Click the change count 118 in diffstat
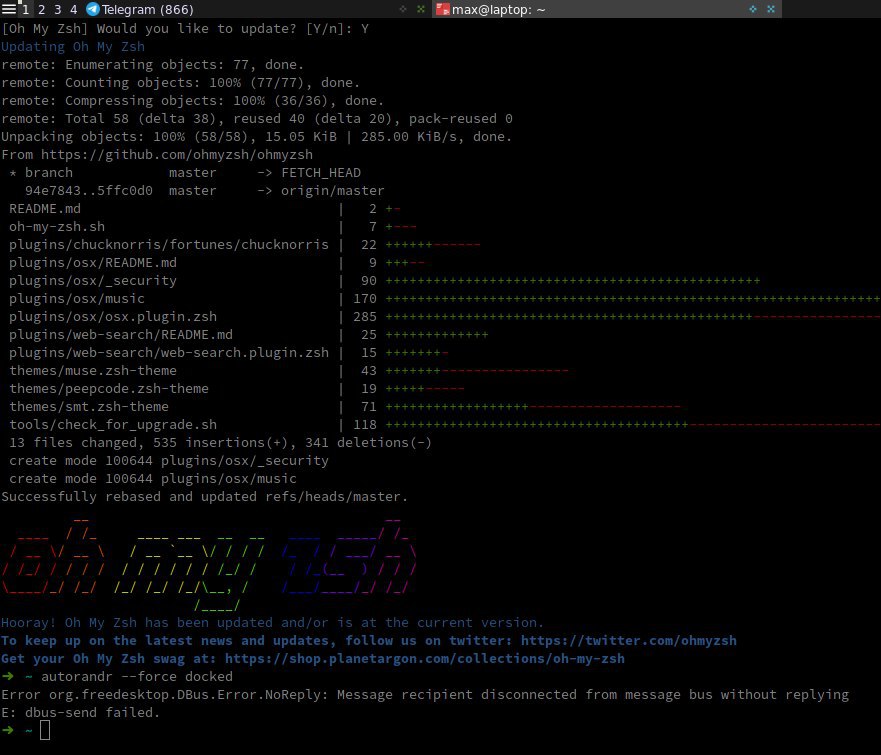The width and height of the screenshot is (881, 755). tap(365, 424)
